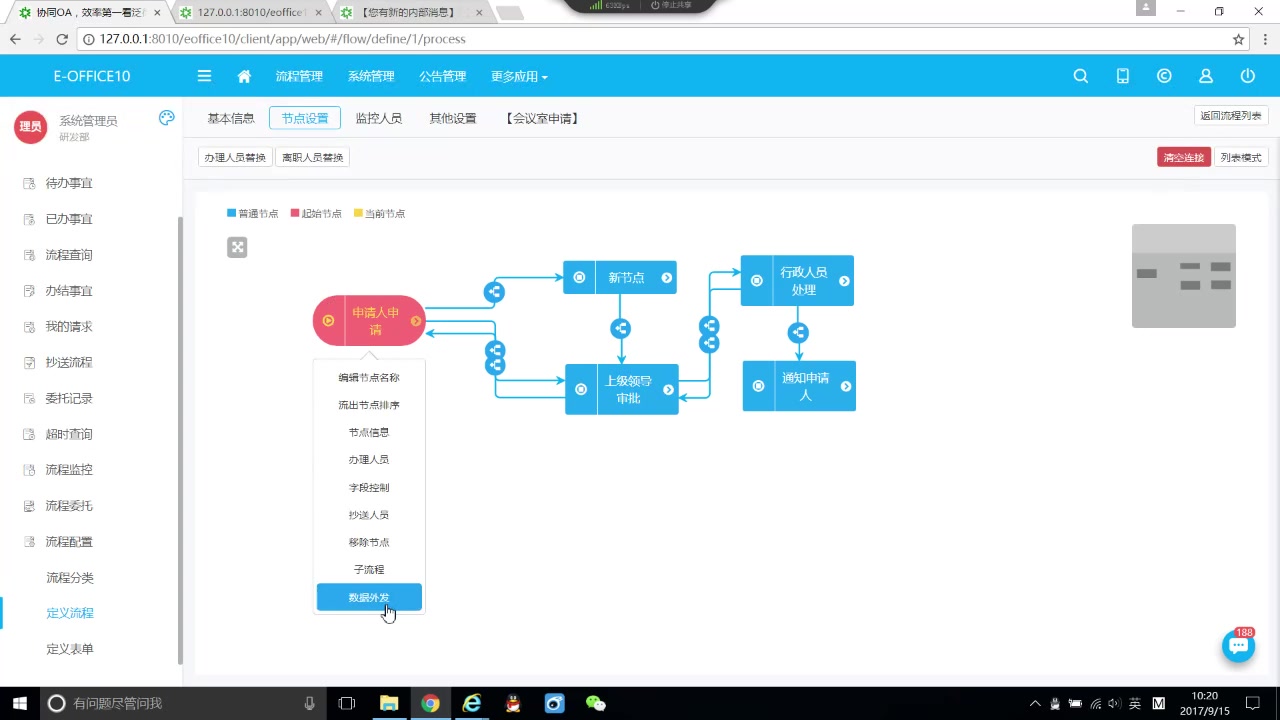The image size is (1280, 720).
Task: Click Task View icon in taskbar
Action: tap(347, 703)
